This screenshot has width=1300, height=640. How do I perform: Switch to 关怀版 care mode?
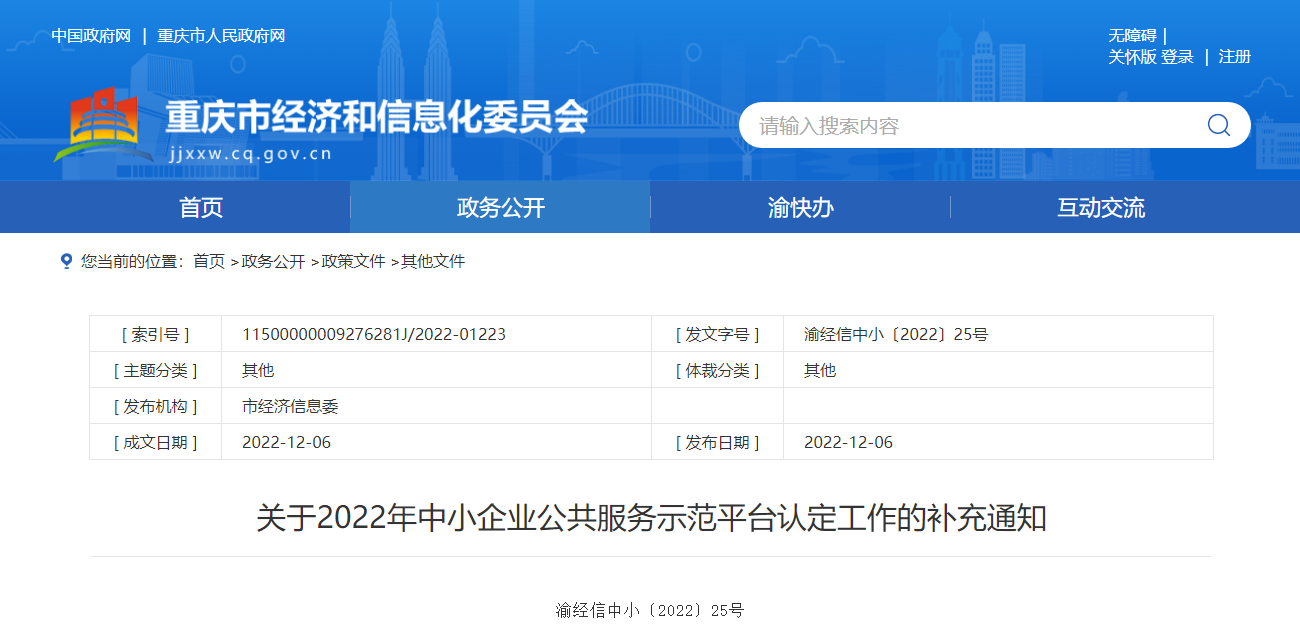point(1132,57)
